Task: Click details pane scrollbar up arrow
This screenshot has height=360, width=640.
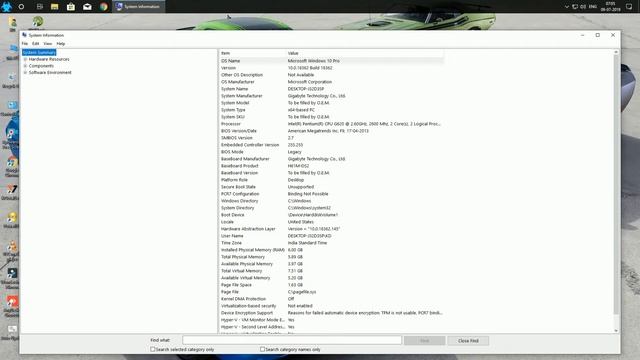Action: [x=616, y=52]
